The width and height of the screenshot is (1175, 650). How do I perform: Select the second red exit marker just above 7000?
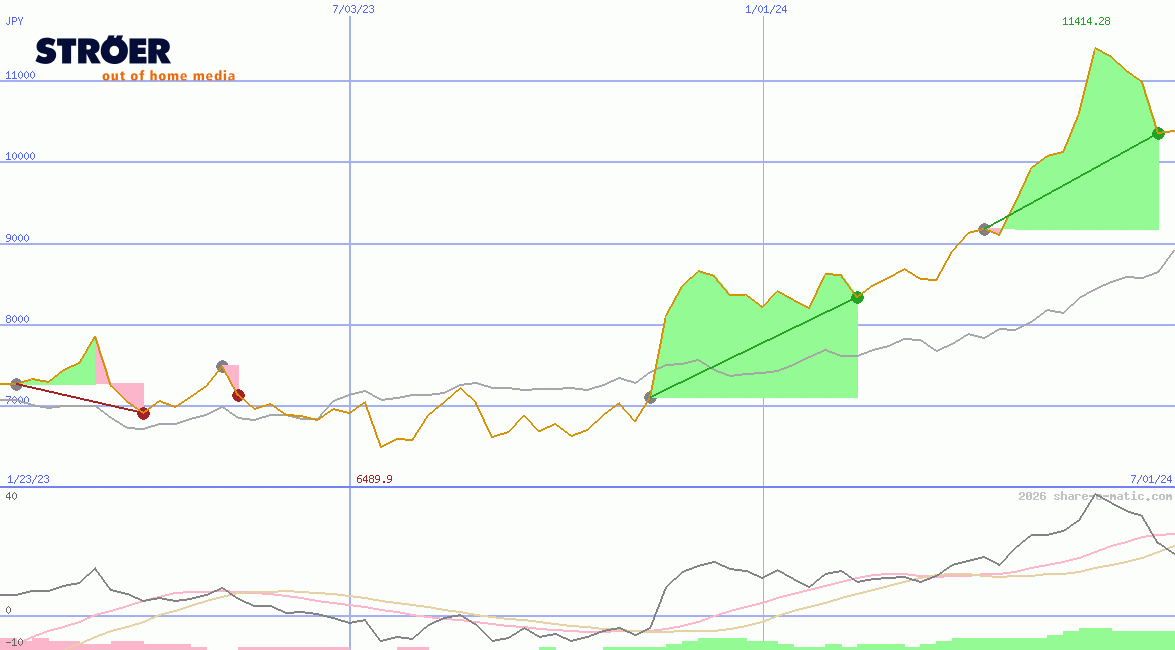click(238, 395)
